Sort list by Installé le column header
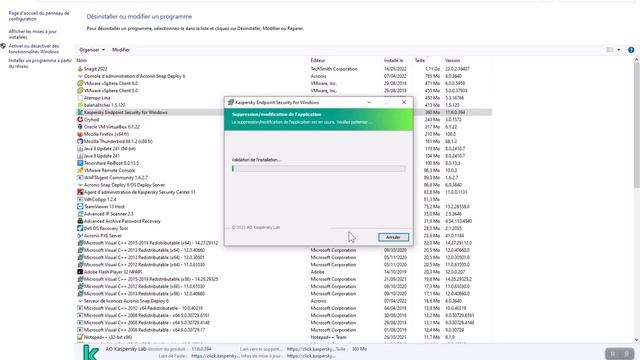 pyautogui.click(x=393, y=60)
